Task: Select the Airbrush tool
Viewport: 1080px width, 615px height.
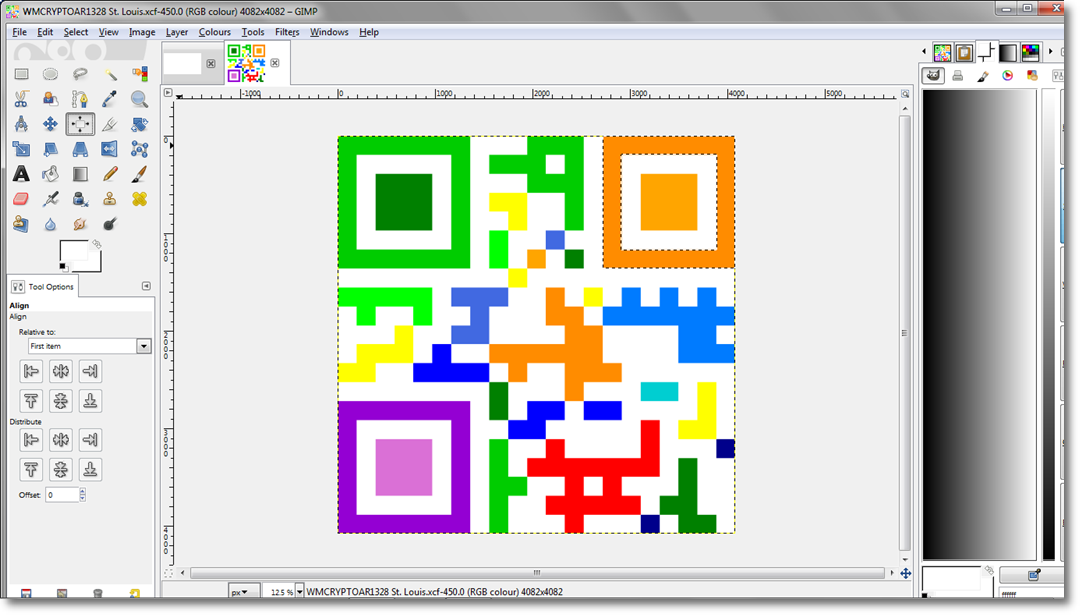Action: click(x=50, y=199)
